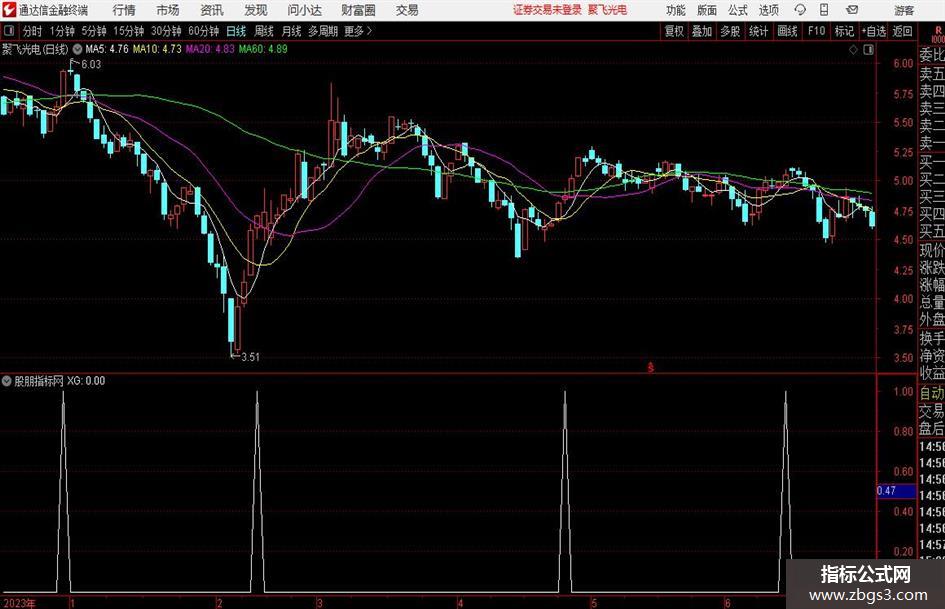Open the 财富圈 menu
Screen dimensions: 945x609
click(358, 10)
